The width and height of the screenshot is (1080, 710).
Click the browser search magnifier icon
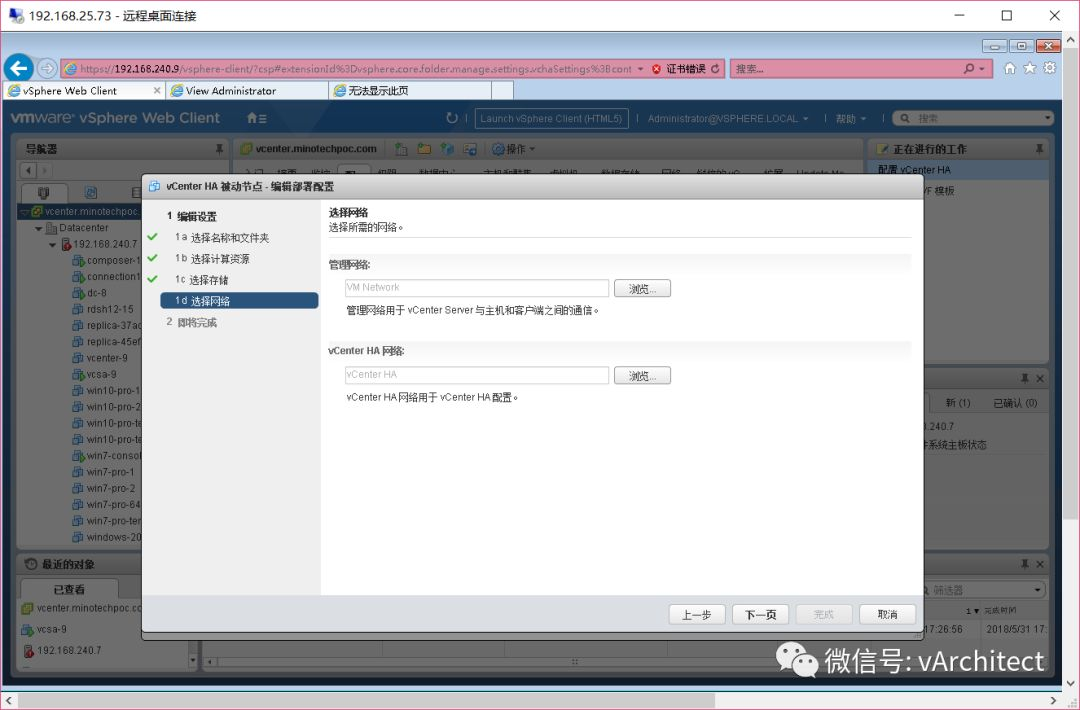[969, 68]
